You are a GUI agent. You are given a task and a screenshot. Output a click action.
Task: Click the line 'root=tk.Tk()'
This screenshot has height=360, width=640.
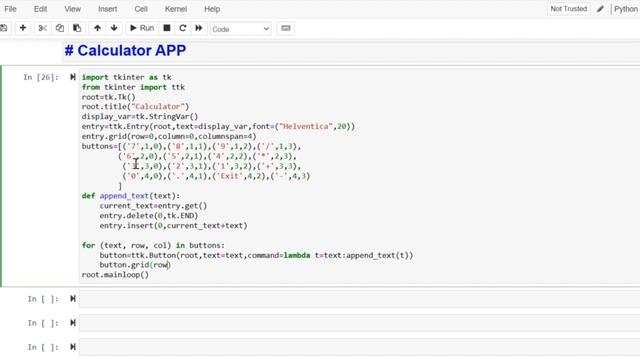click(x=109, y=97)
